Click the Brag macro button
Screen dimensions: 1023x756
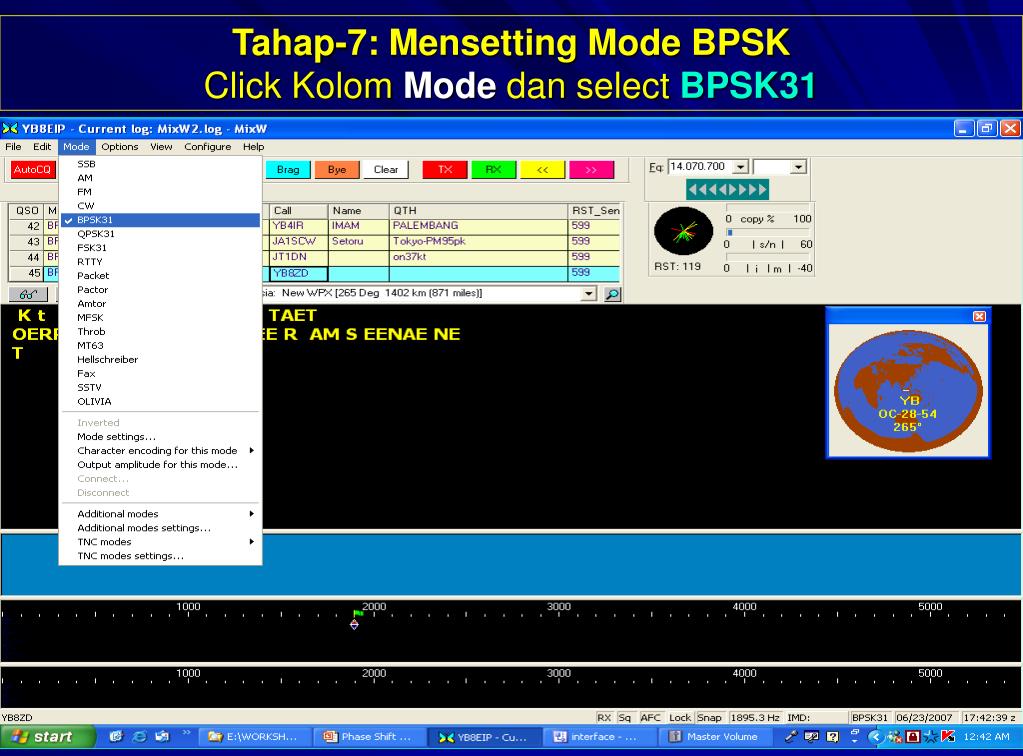[x=288, y=170]
